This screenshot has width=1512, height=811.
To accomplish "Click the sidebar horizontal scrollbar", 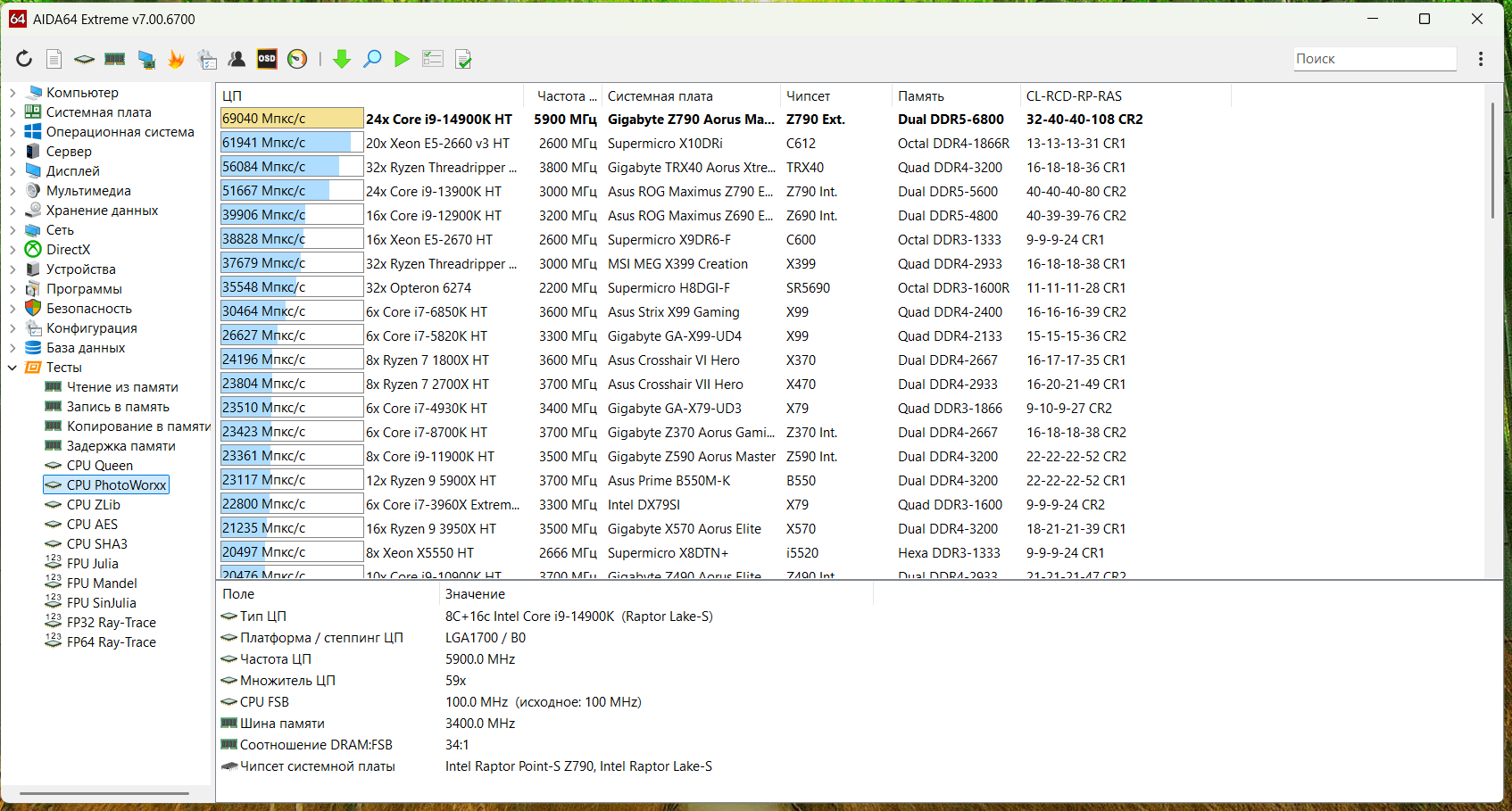I will (104, 793).
